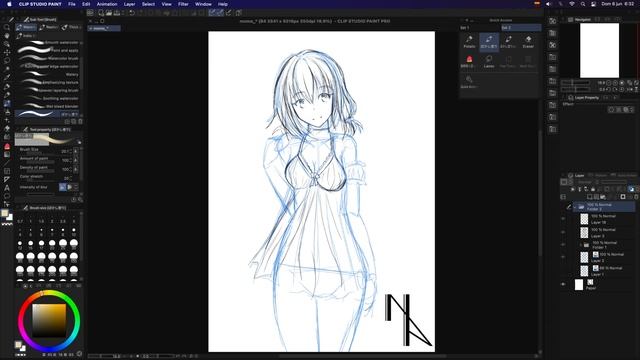
Task: Click the Navigator panel icon
Action: pos(571,20)
